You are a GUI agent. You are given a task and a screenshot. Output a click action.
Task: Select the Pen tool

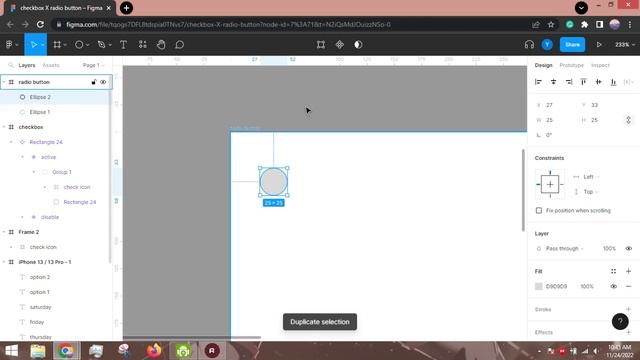click(x=102, y=44)
